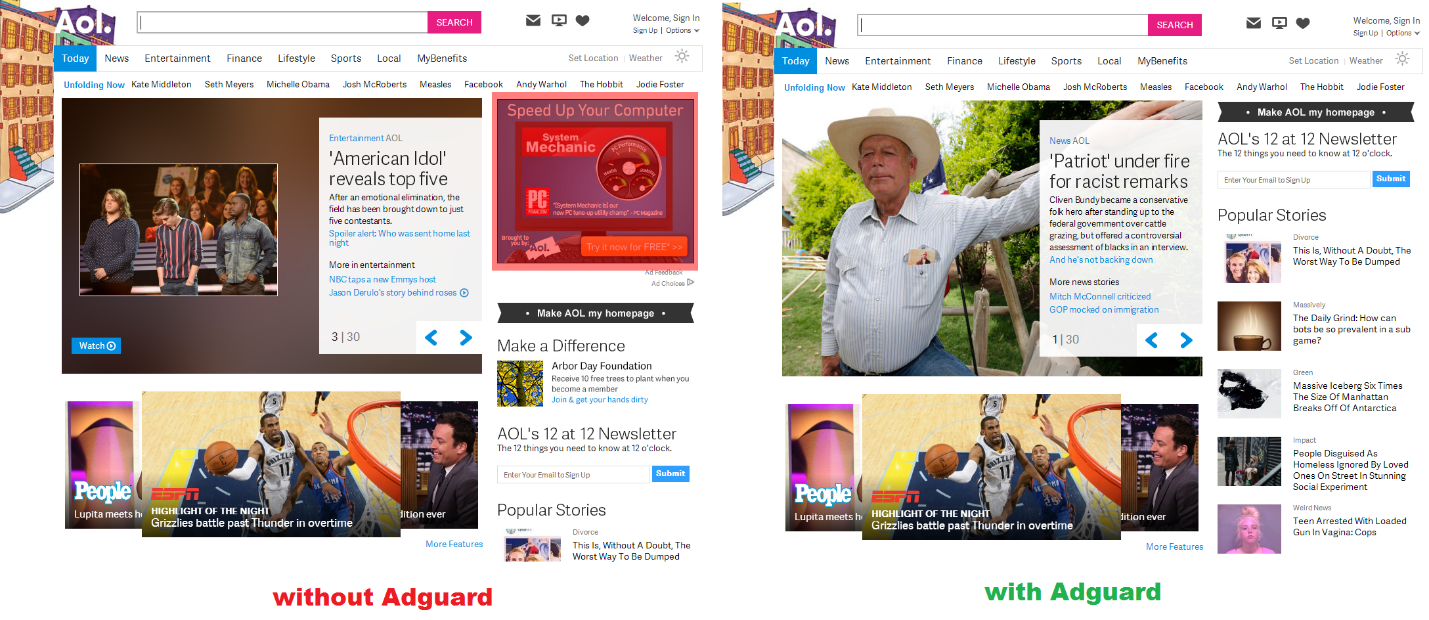Open the MyBenefits menu on the left page
This screenshot has height=620, width=1429.
click(442, 58)
